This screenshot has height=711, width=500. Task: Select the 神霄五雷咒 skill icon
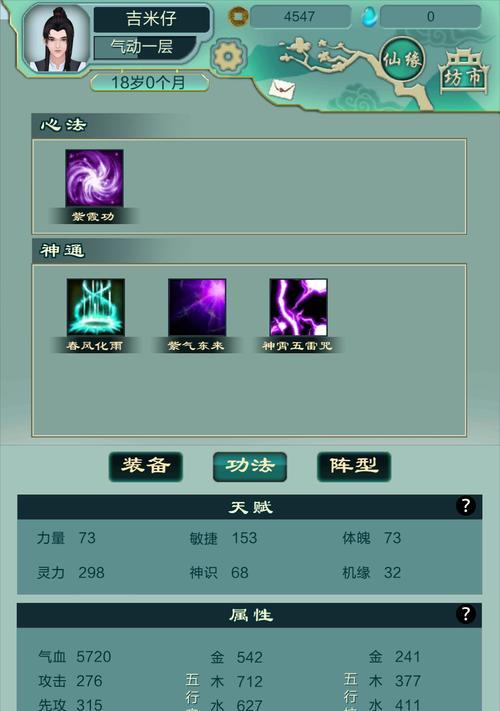tap(298, 307)
